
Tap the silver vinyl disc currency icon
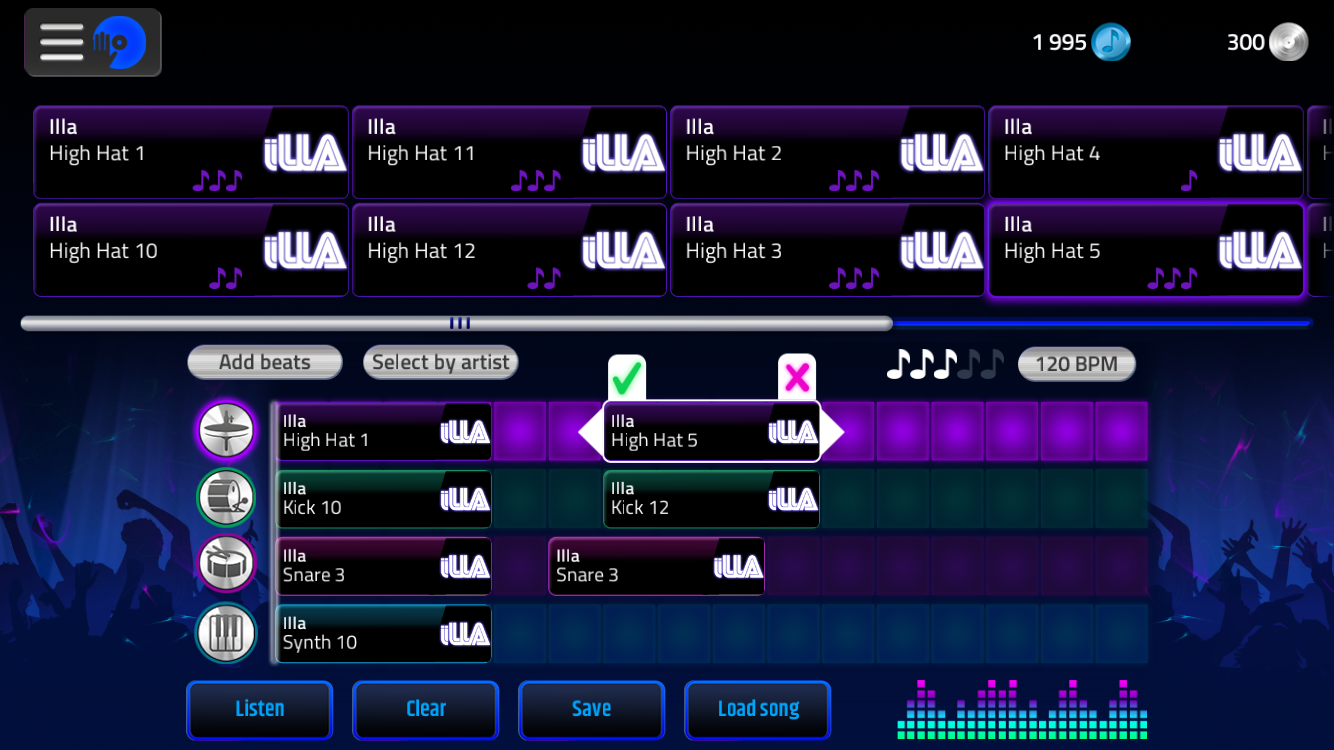coord(1288,42)
